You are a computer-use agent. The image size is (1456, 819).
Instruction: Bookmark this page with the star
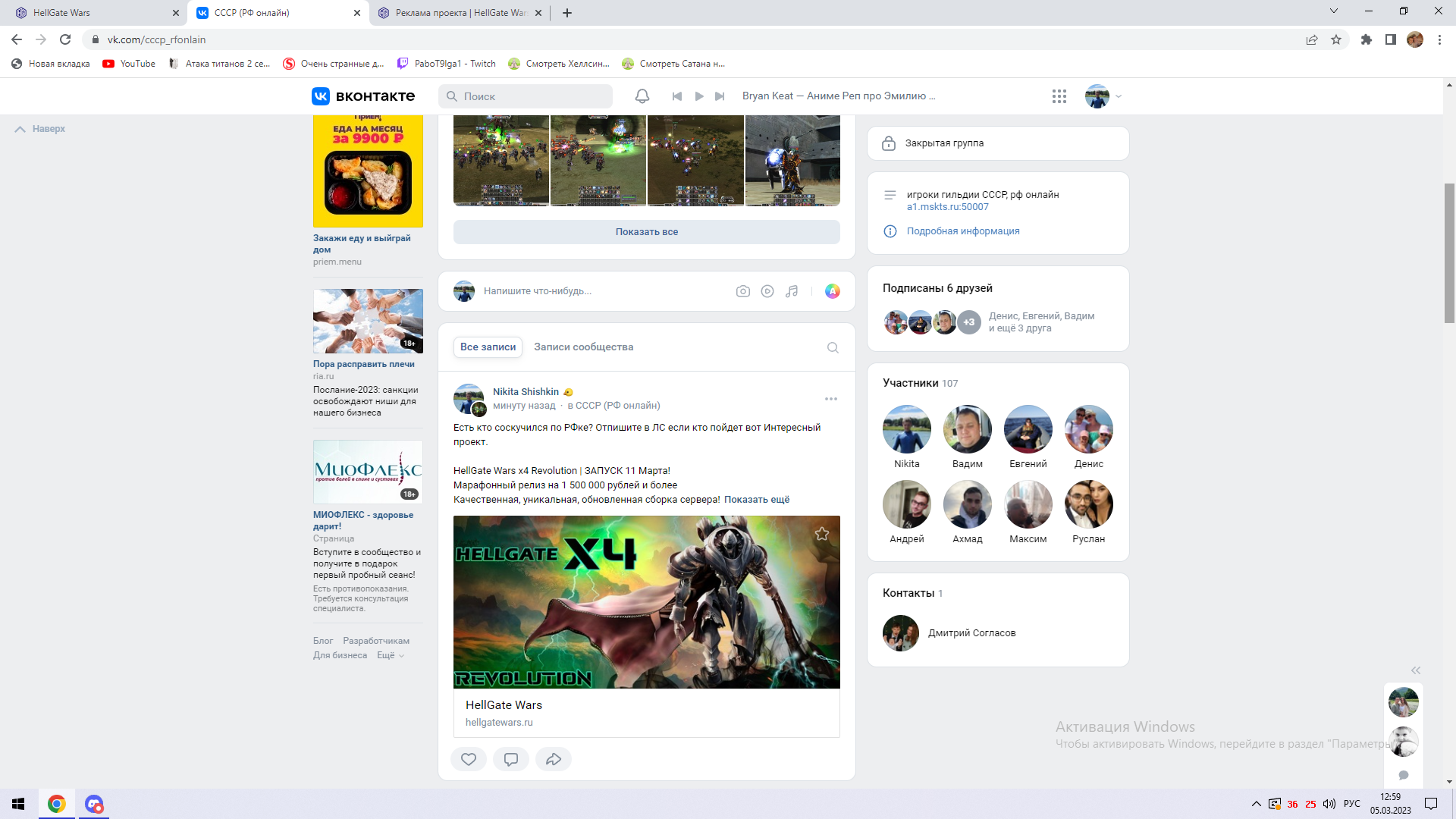coord(1336,39)
